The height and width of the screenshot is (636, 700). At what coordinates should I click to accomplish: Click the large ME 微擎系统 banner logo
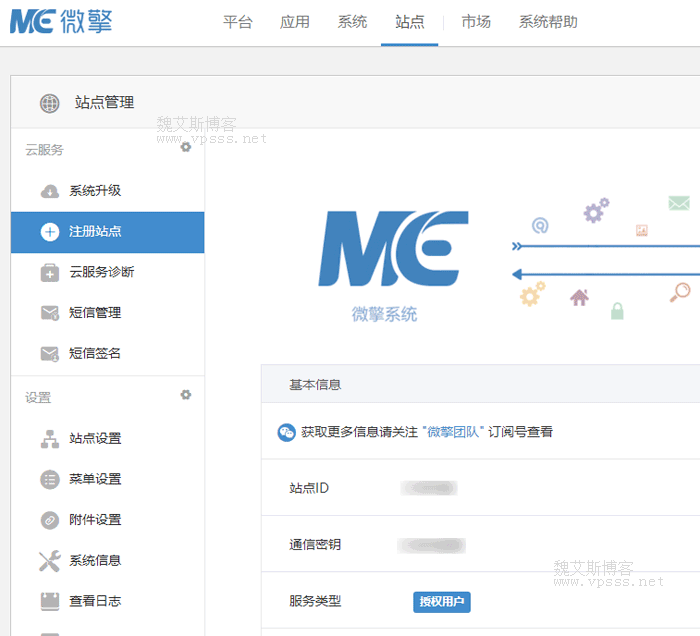tap(393, 266)
